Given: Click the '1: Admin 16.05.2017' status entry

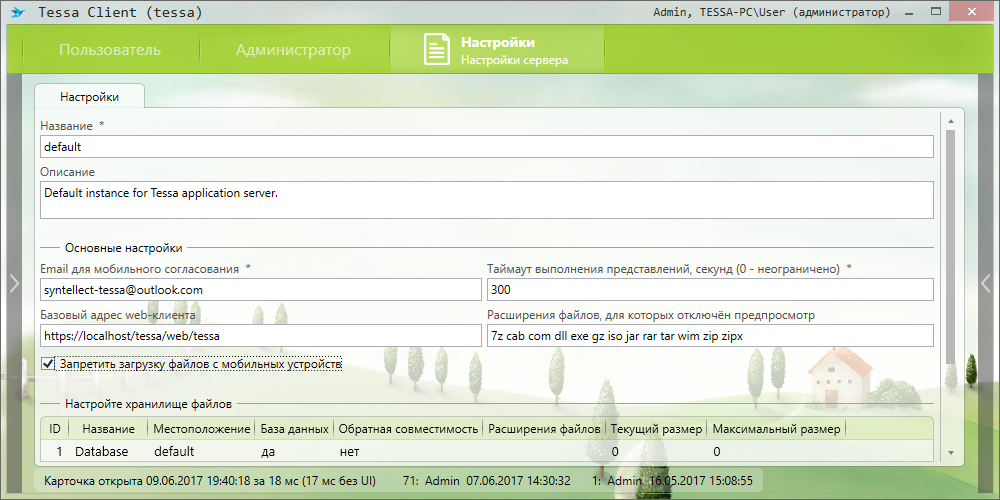Looking at the screenshot, I should (x=672, y=480).
